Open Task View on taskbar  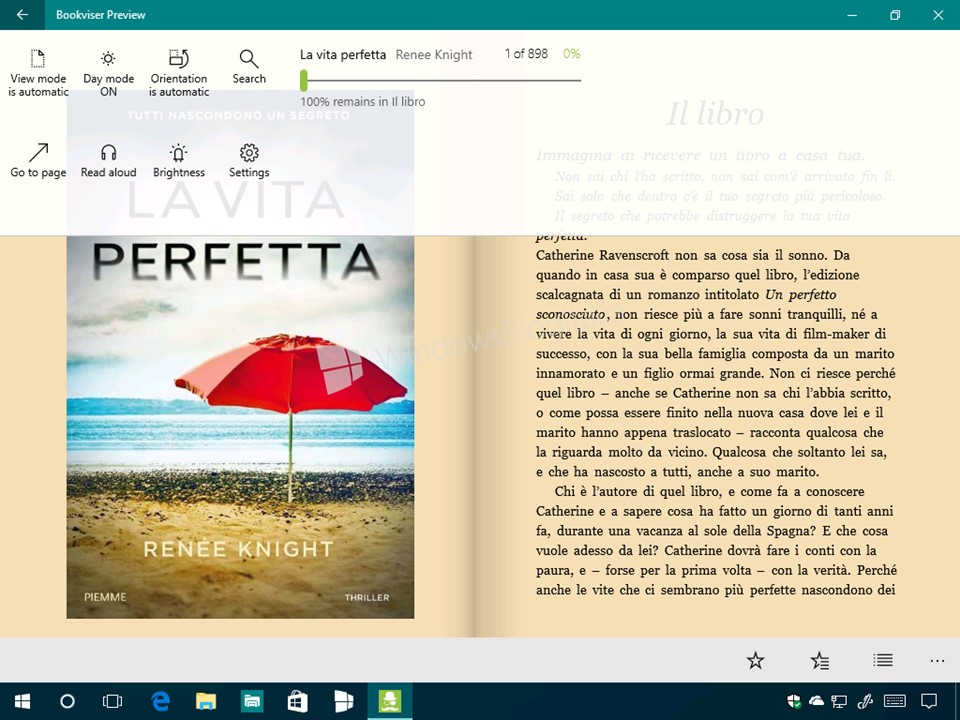pos(113,701)
